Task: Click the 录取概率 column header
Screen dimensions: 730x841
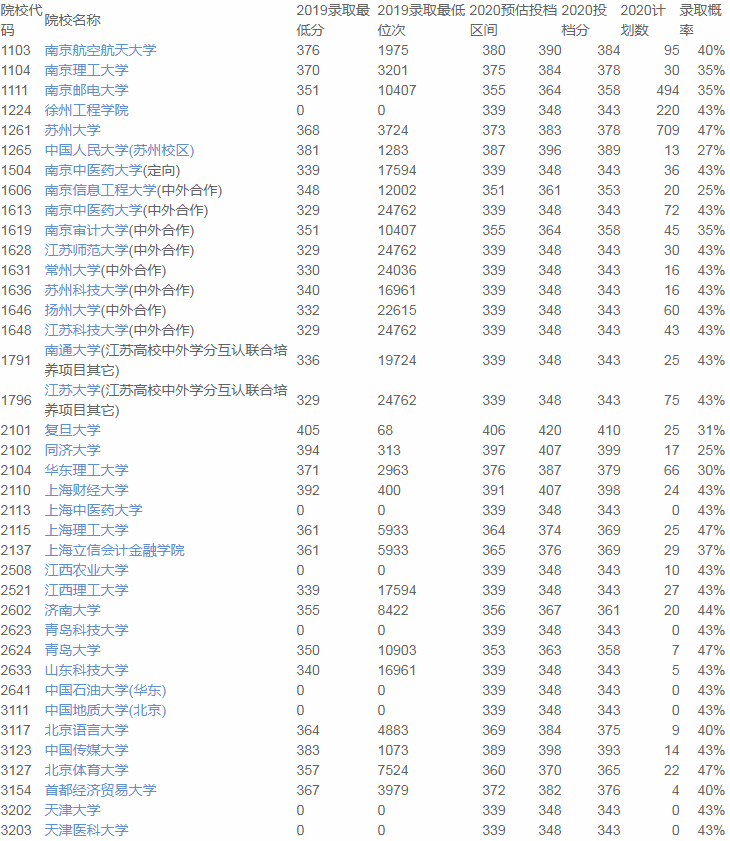Action: click(x=700, y=20)
